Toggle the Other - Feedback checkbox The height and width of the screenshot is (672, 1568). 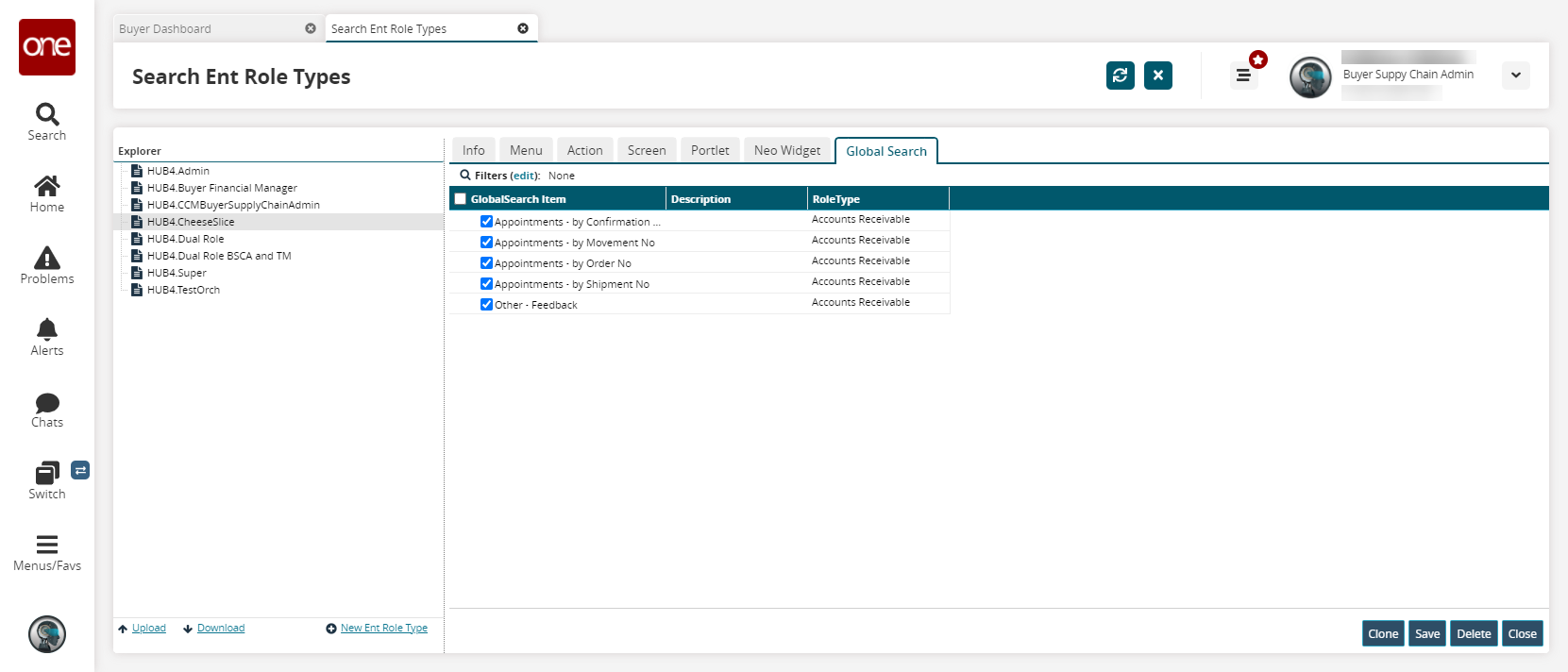486,305
